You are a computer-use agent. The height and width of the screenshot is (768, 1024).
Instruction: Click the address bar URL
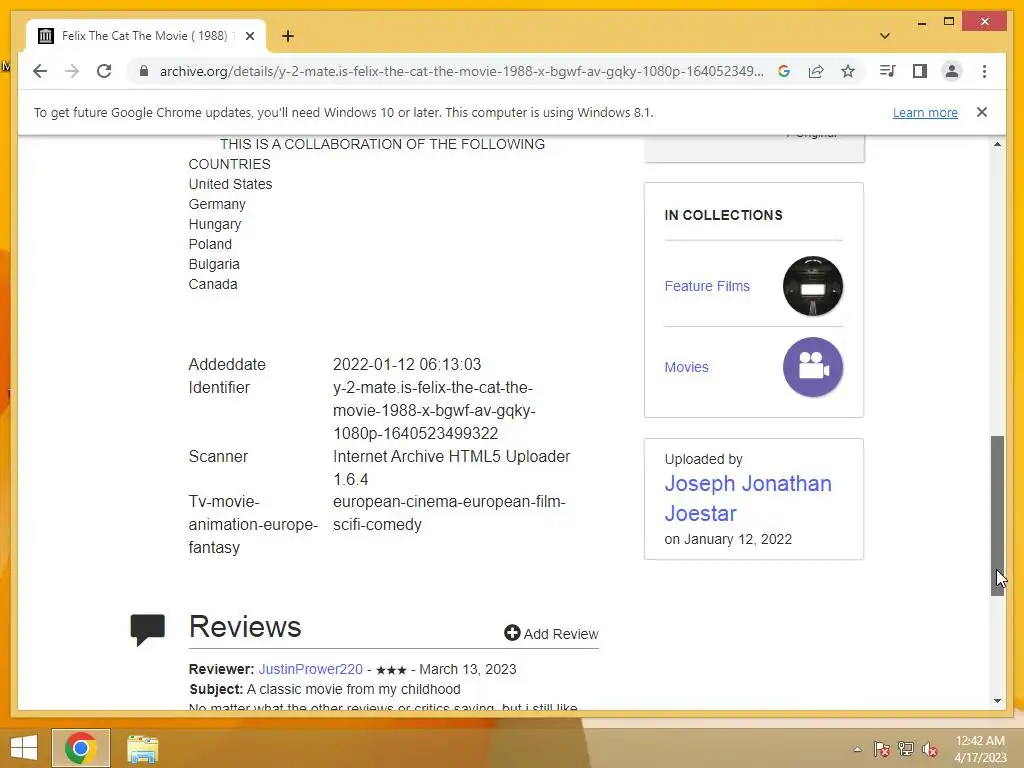tap(461, 71)
